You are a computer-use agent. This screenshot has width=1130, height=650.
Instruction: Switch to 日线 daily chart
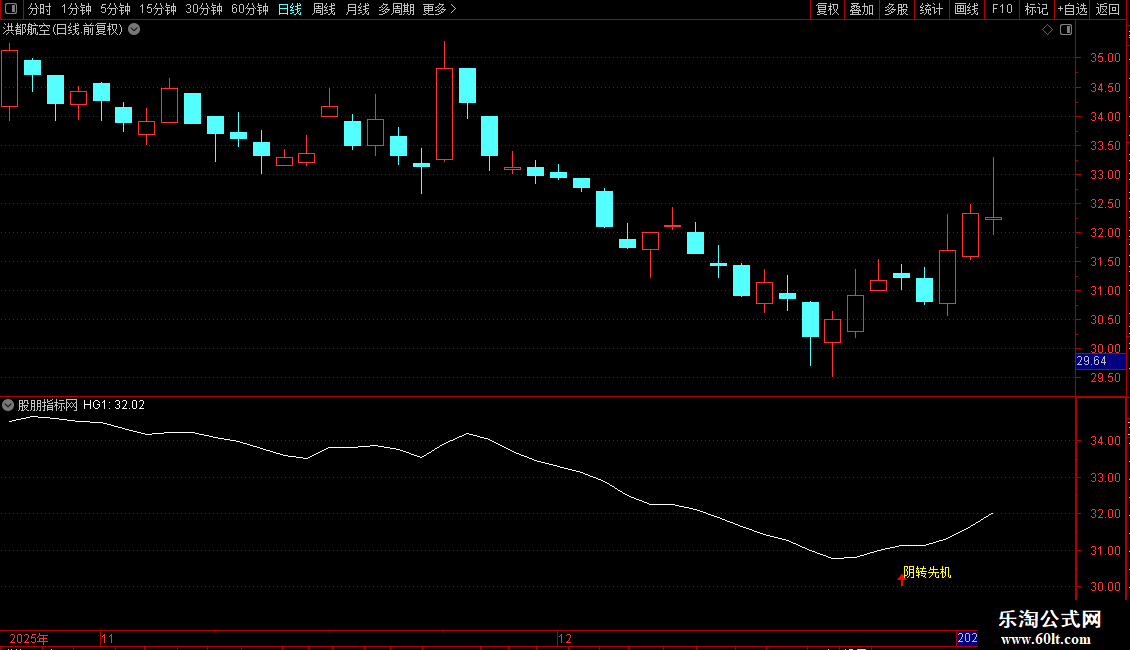[290, 9]
